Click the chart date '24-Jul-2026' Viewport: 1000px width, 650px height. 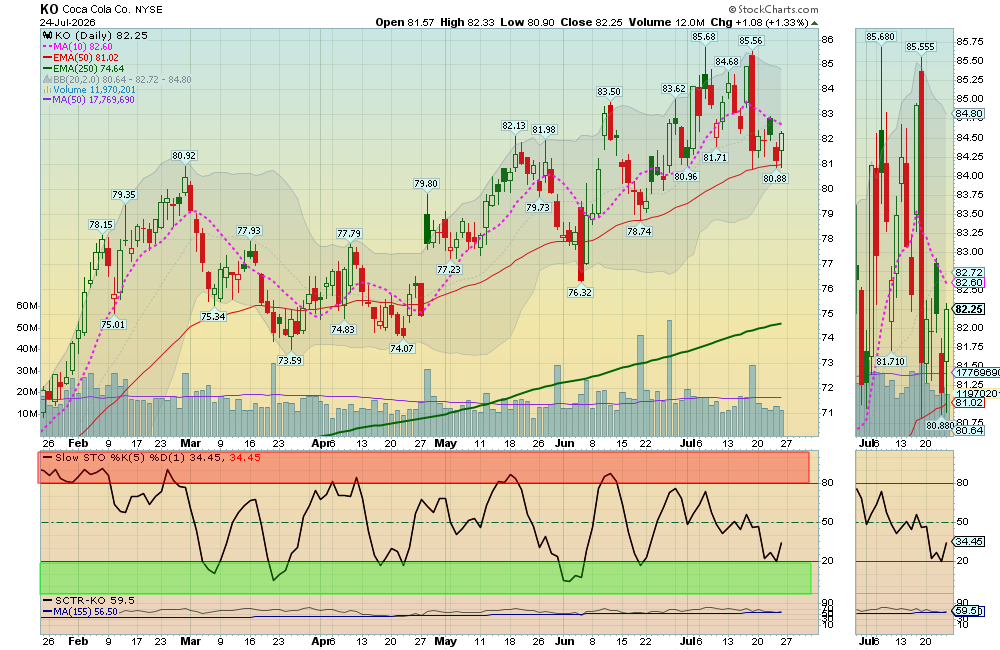coord(68,22)
